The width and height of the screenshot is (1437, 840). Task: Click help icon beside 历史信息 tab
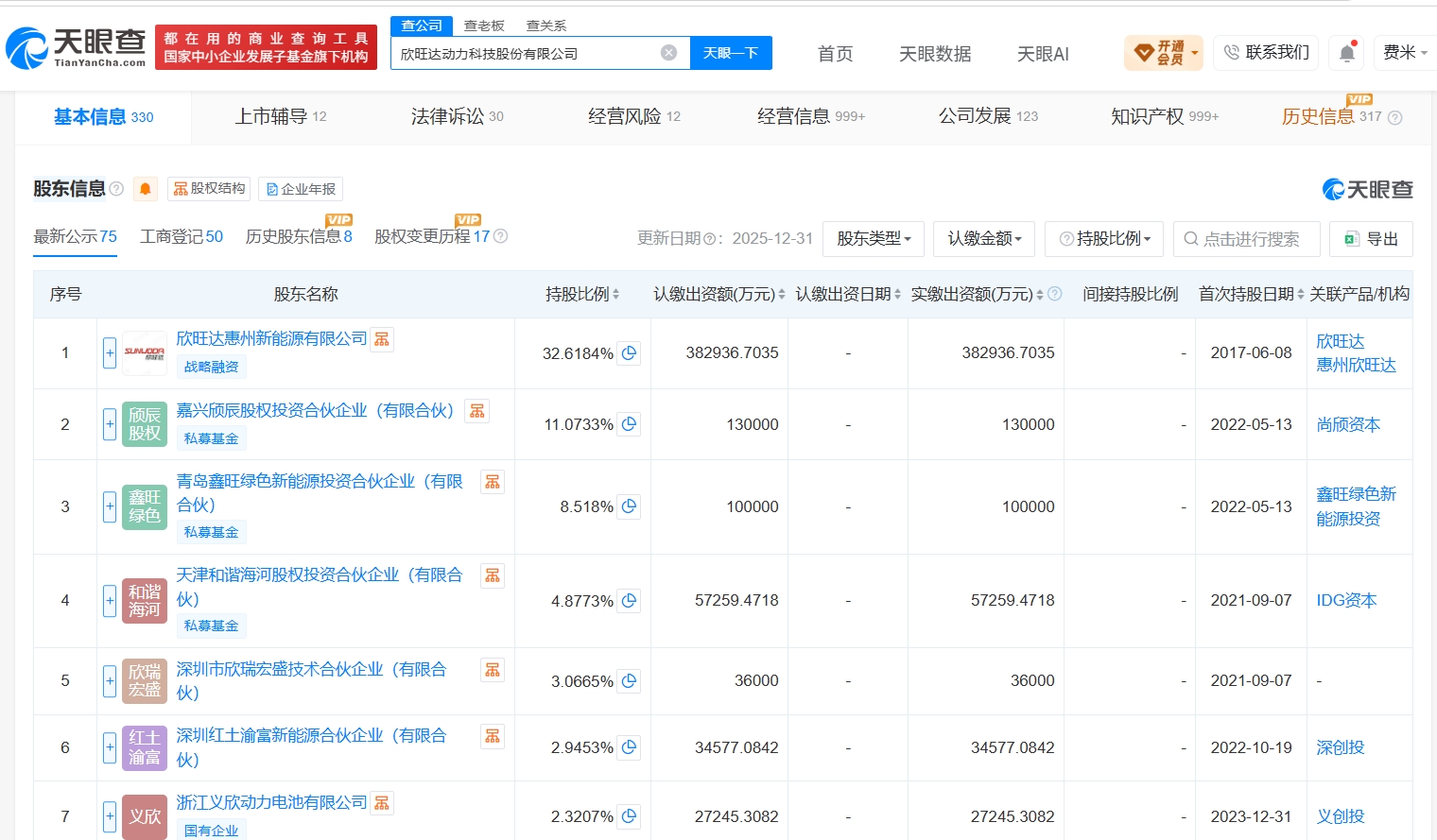pyautogui.click(x=1394, y=118)
